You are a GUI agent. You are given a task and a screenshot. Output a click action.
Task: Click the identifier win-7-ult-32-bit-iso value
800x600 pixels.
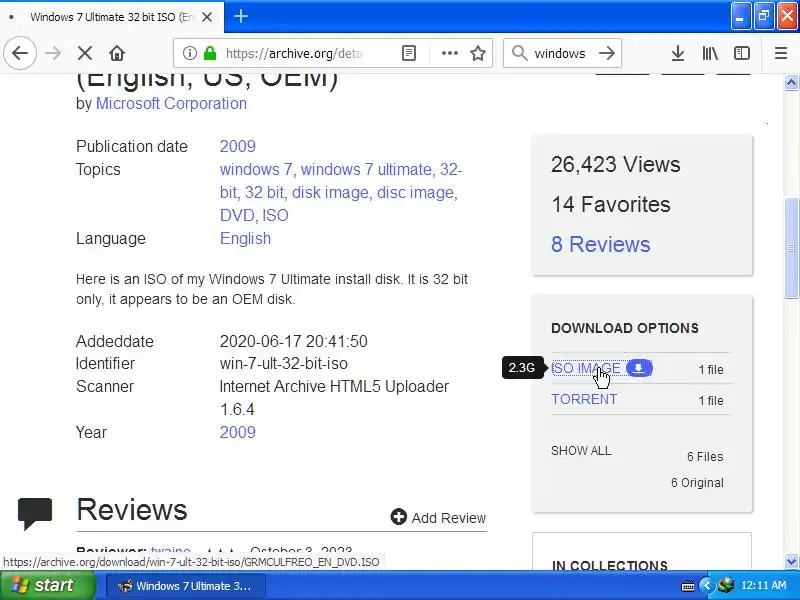coord(284,363)
